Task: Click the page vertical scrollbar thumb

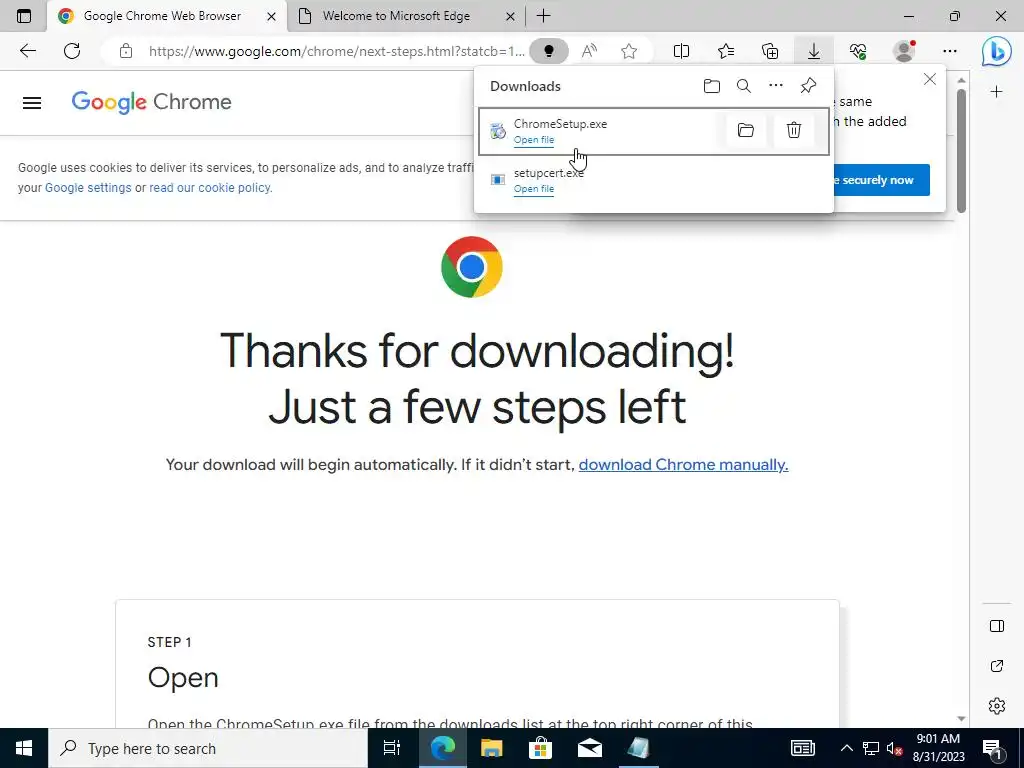Action: [961, 150]
